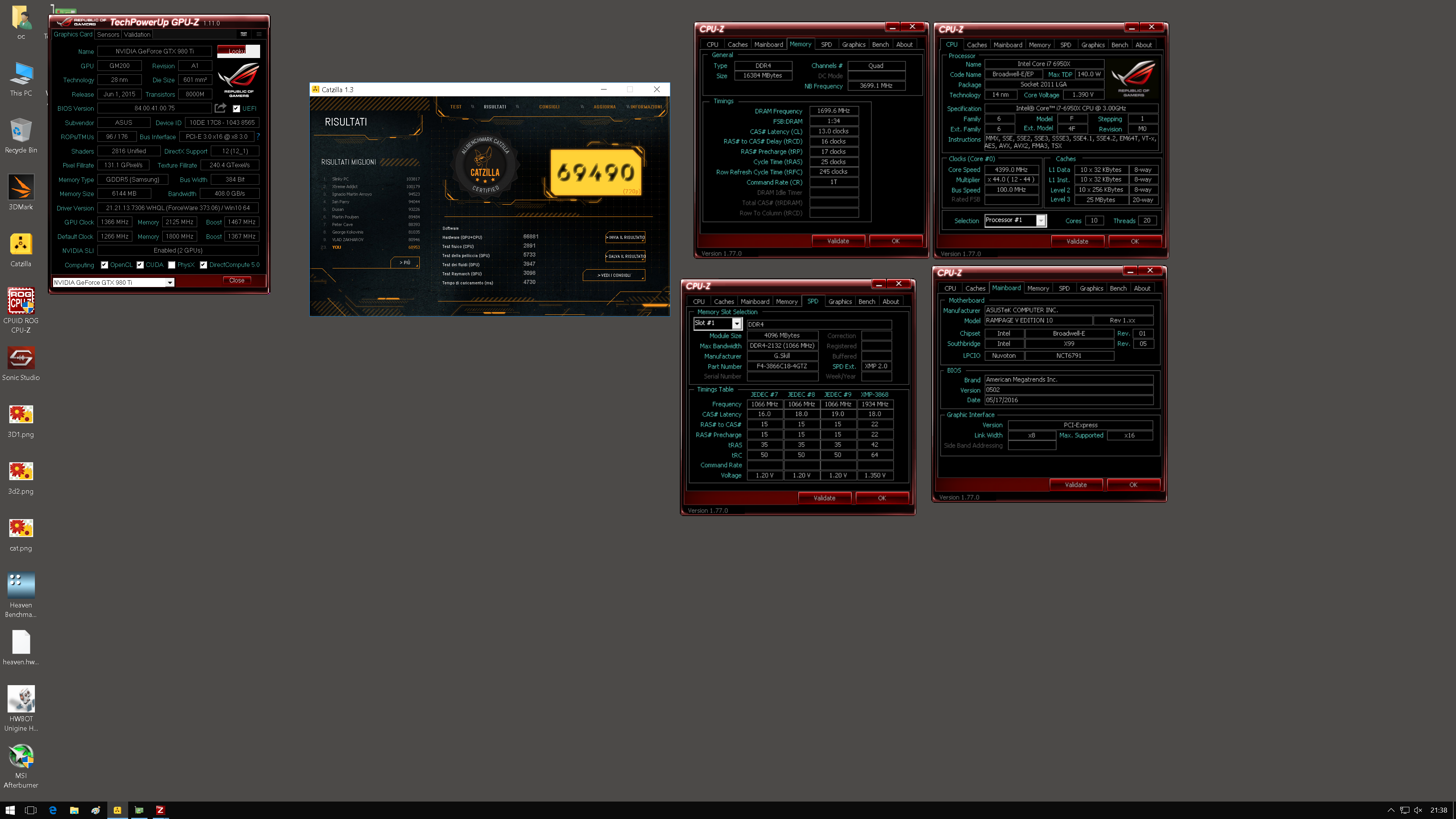Click the 69490 score panel in Catzilla
The width and height of the screenshot is (1456, 819).
[x=596, y=173]
